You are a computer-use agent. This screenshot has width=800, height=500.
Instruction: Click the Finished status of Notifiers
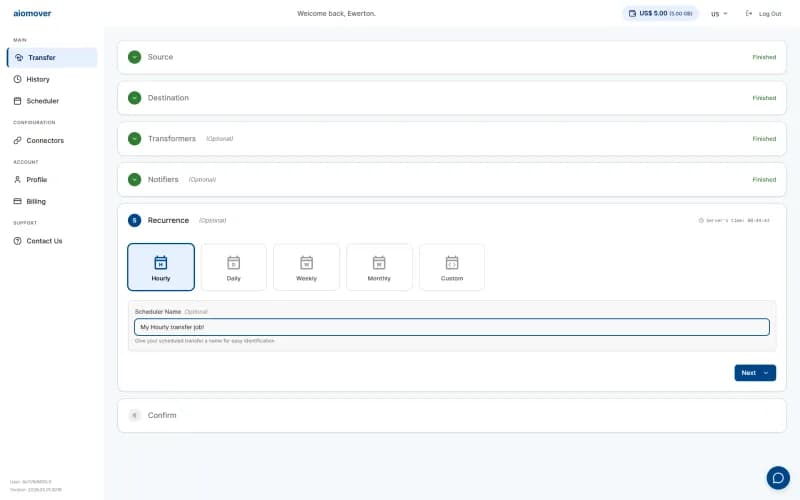point(764,180)
